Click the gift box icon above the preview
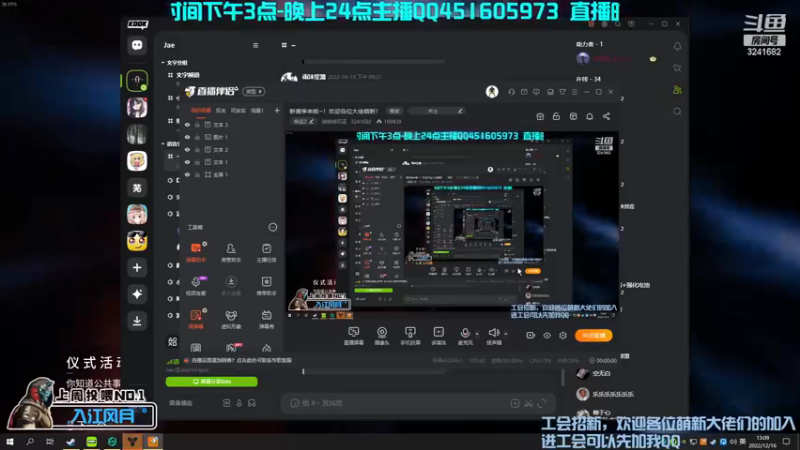800x450 pixels. (x=540, y=116)
